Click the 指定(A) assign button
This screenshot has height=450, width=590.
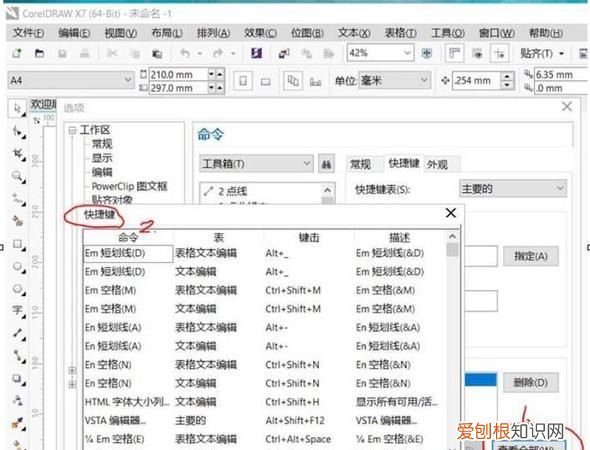click(x=531, y=256)
